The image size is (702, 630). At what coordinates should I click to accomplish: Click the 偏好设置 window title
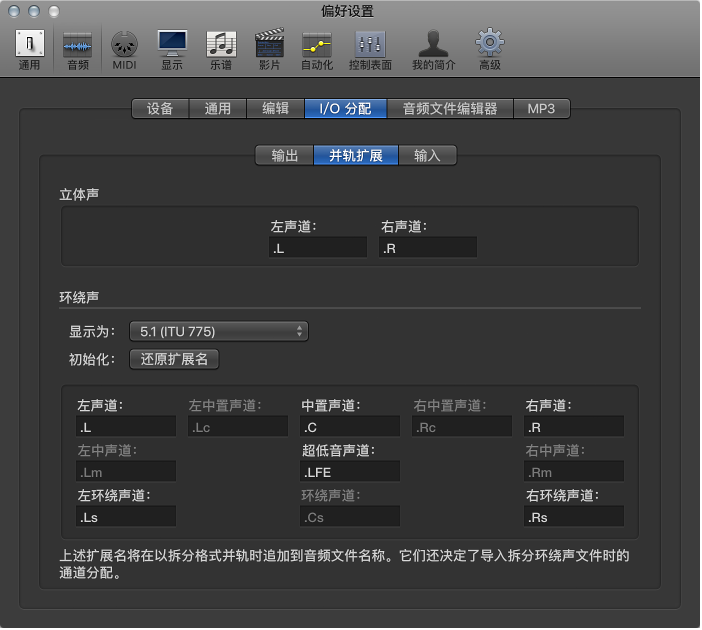coord(347,11)
